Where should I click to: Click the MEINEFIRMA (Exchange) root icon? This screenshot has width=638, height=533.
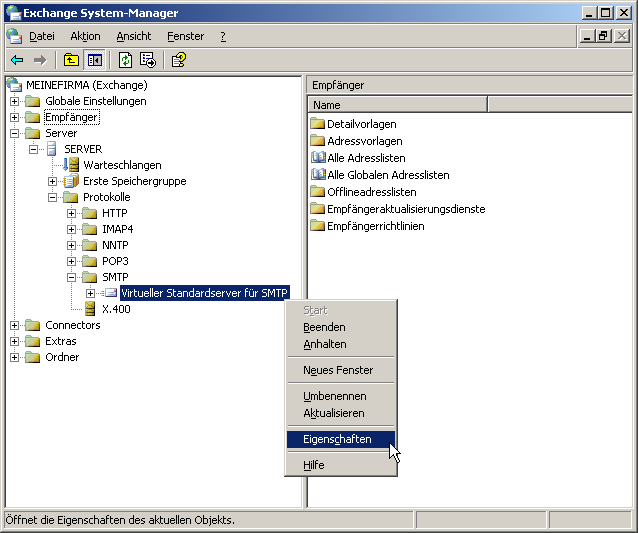click(x=15, y=85)
